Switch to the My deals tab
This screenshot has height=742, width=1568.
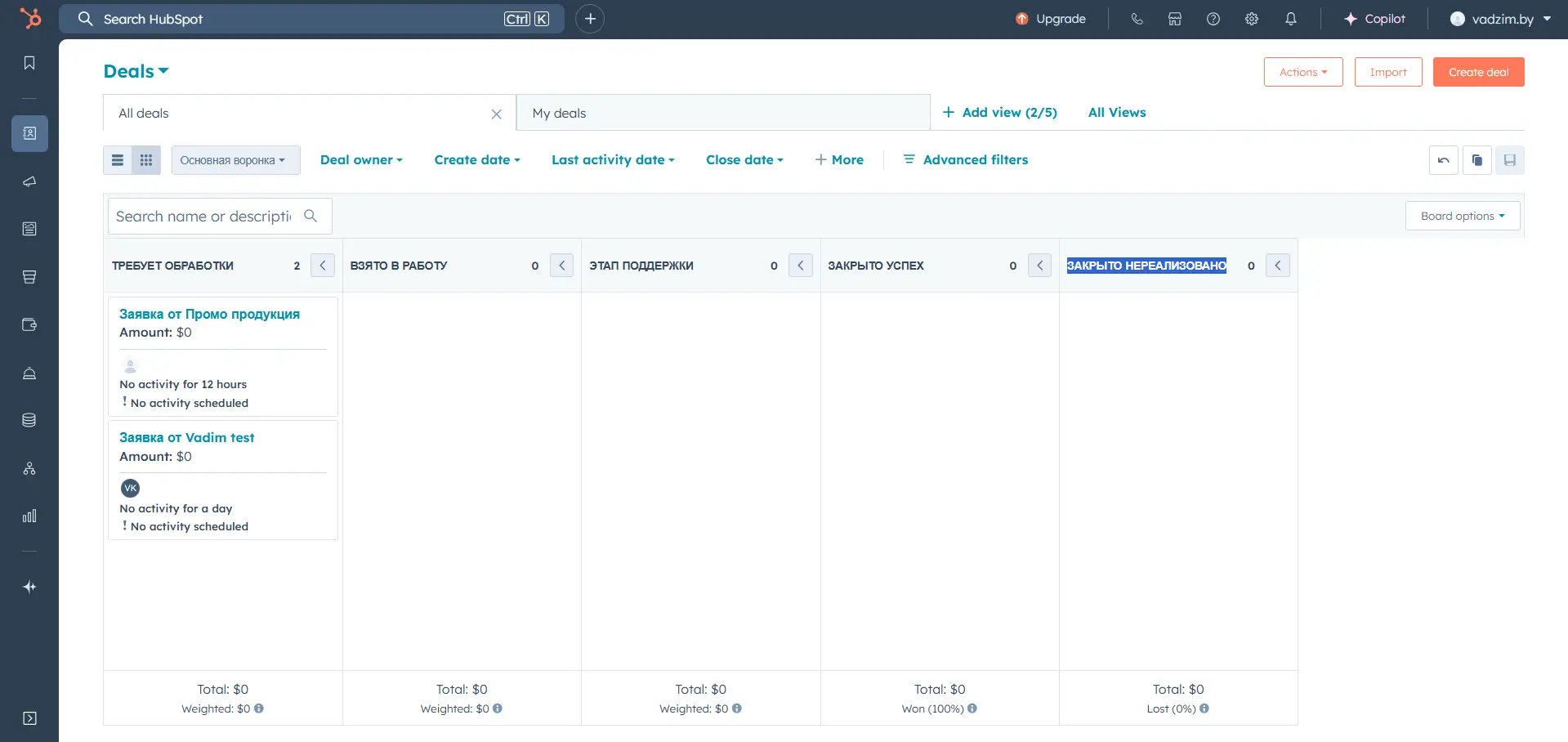[559, 113]
